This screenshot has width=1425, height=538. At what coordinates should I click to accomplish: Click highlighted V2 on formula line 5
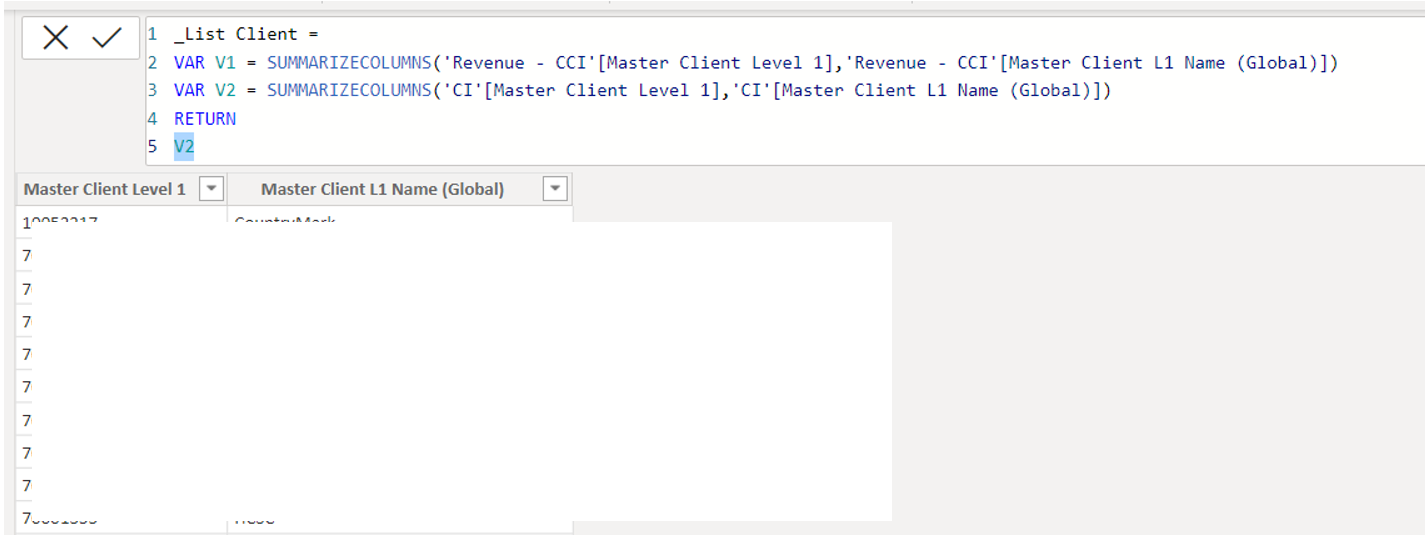coord(184,146)
